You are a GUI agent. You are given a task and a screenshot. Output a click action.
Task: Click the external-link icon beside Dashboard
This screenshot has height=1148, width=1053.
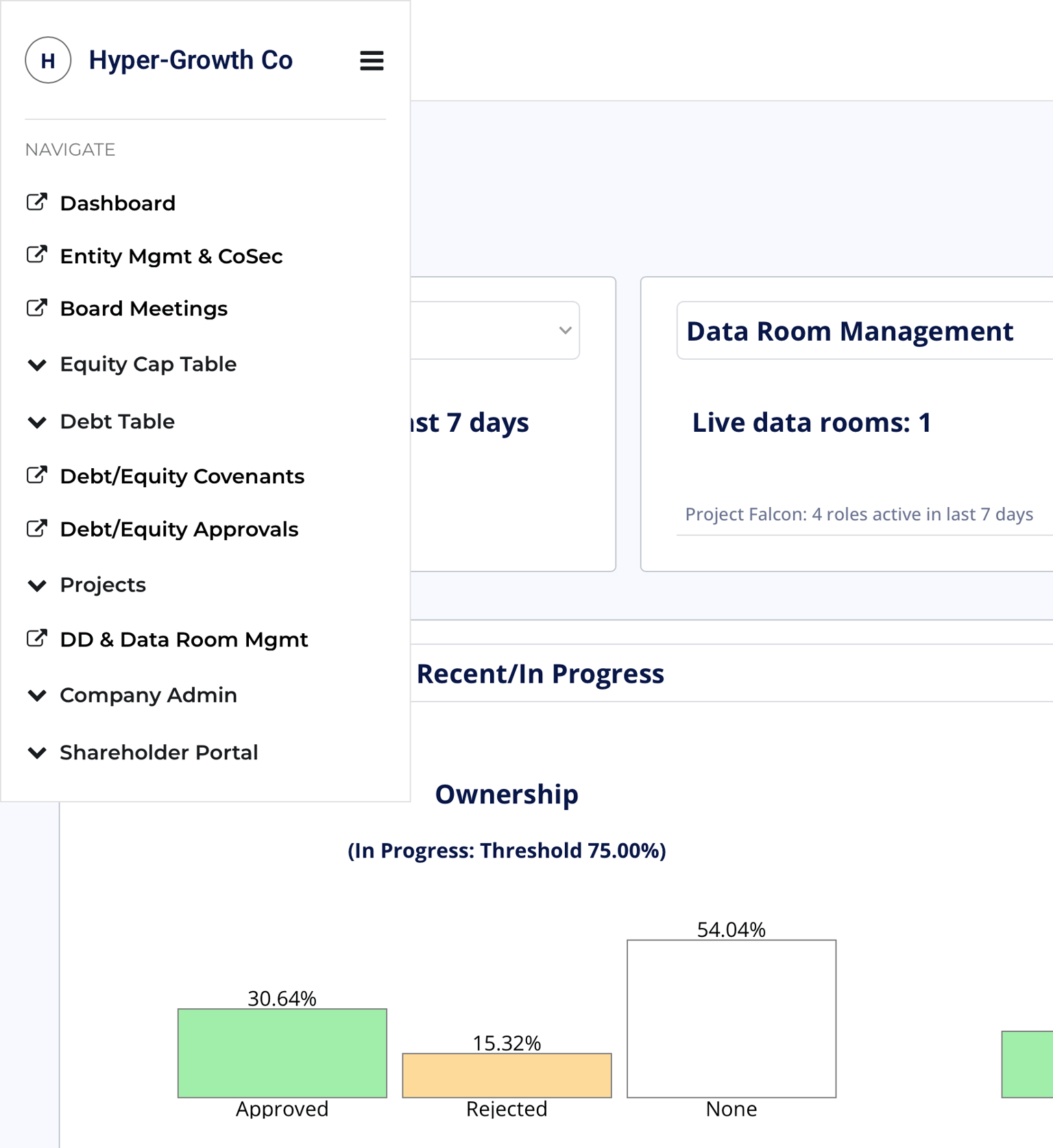tap(37, 202)
